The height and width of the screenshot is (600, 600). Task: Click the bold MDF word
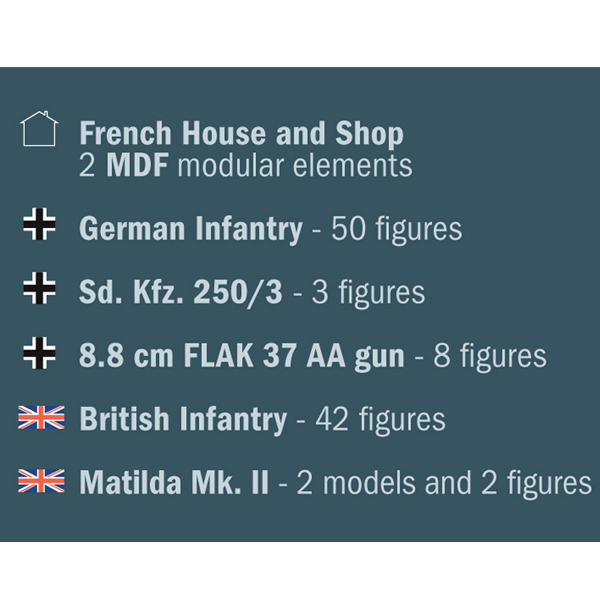click(x=137, y=166)
